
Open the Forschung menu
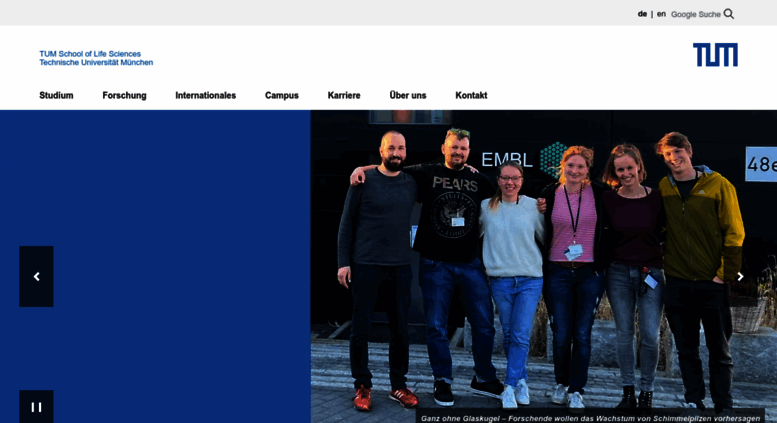click(x=124, y=95)
